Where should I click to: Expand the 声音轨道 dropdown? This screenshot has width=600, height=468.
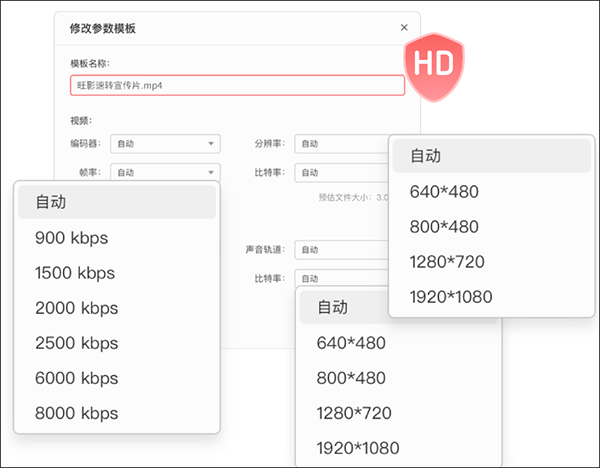tap(341, 250)
